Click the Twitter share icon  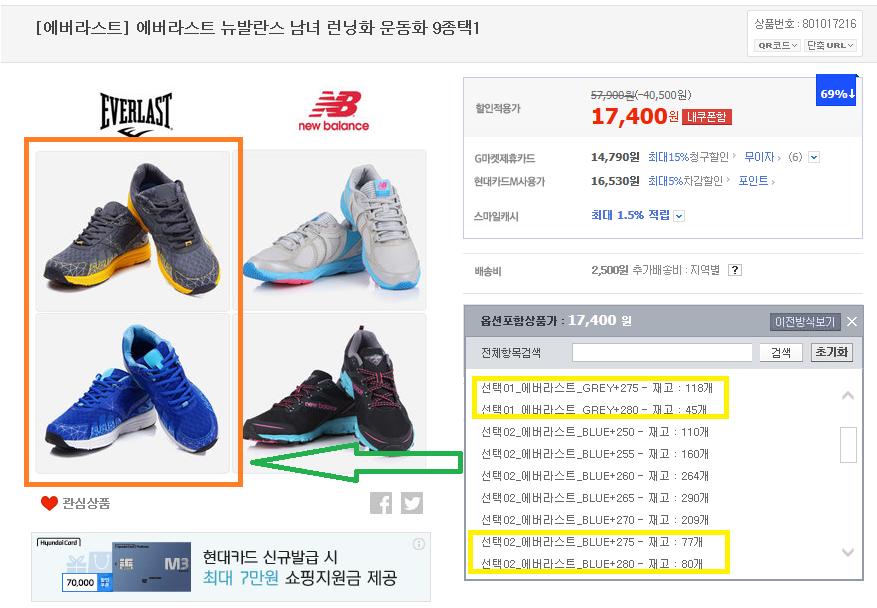click(x=412, y=503)
